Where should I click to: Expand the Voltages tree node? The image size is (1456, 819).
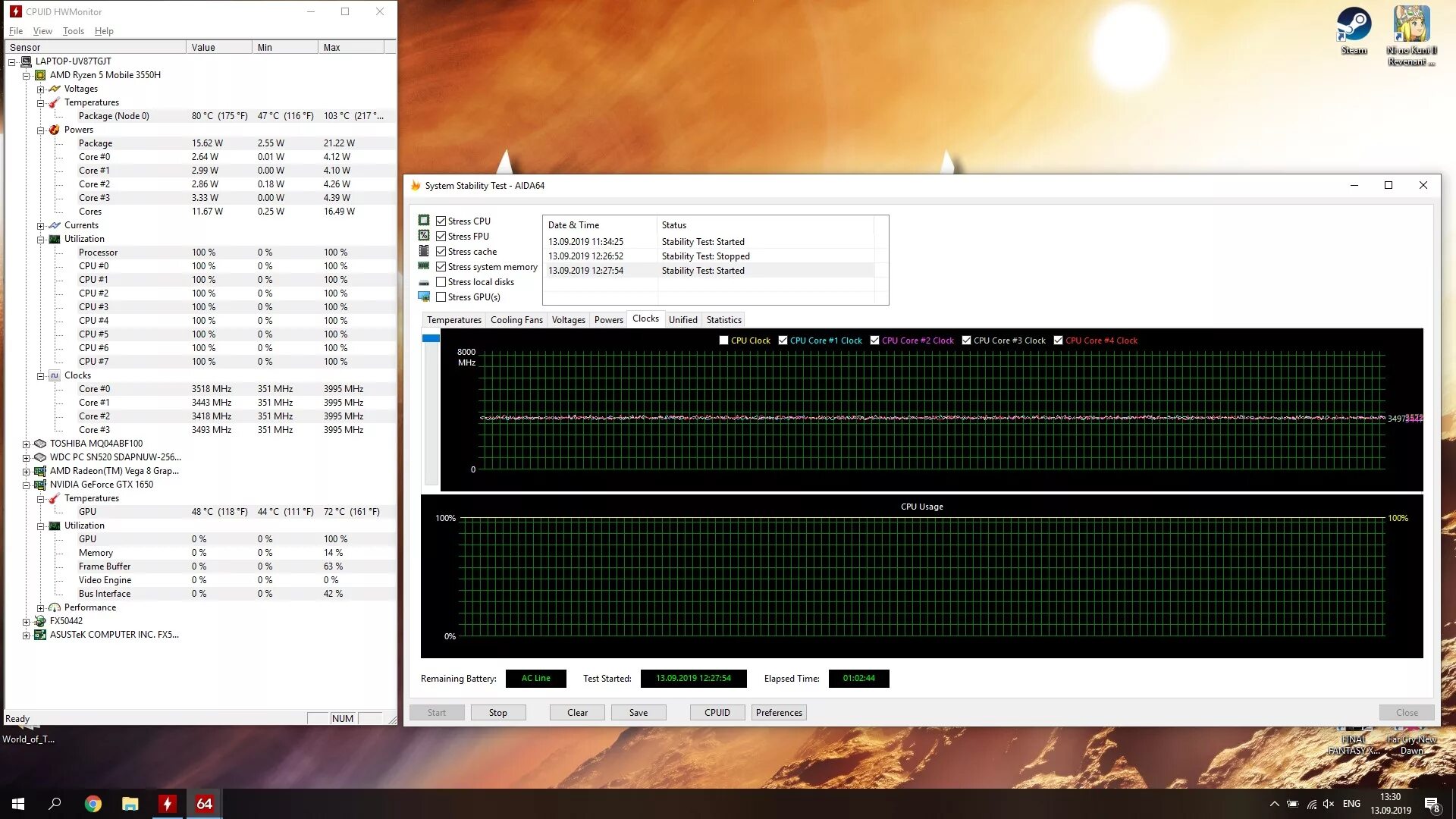click(41, 89)
